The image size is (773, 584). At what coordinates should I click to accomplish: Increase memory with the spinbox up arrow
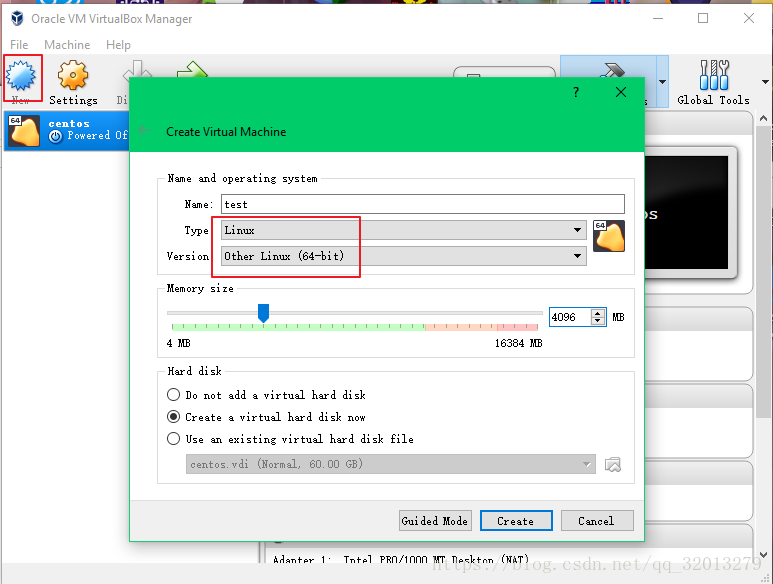(597, 313)
